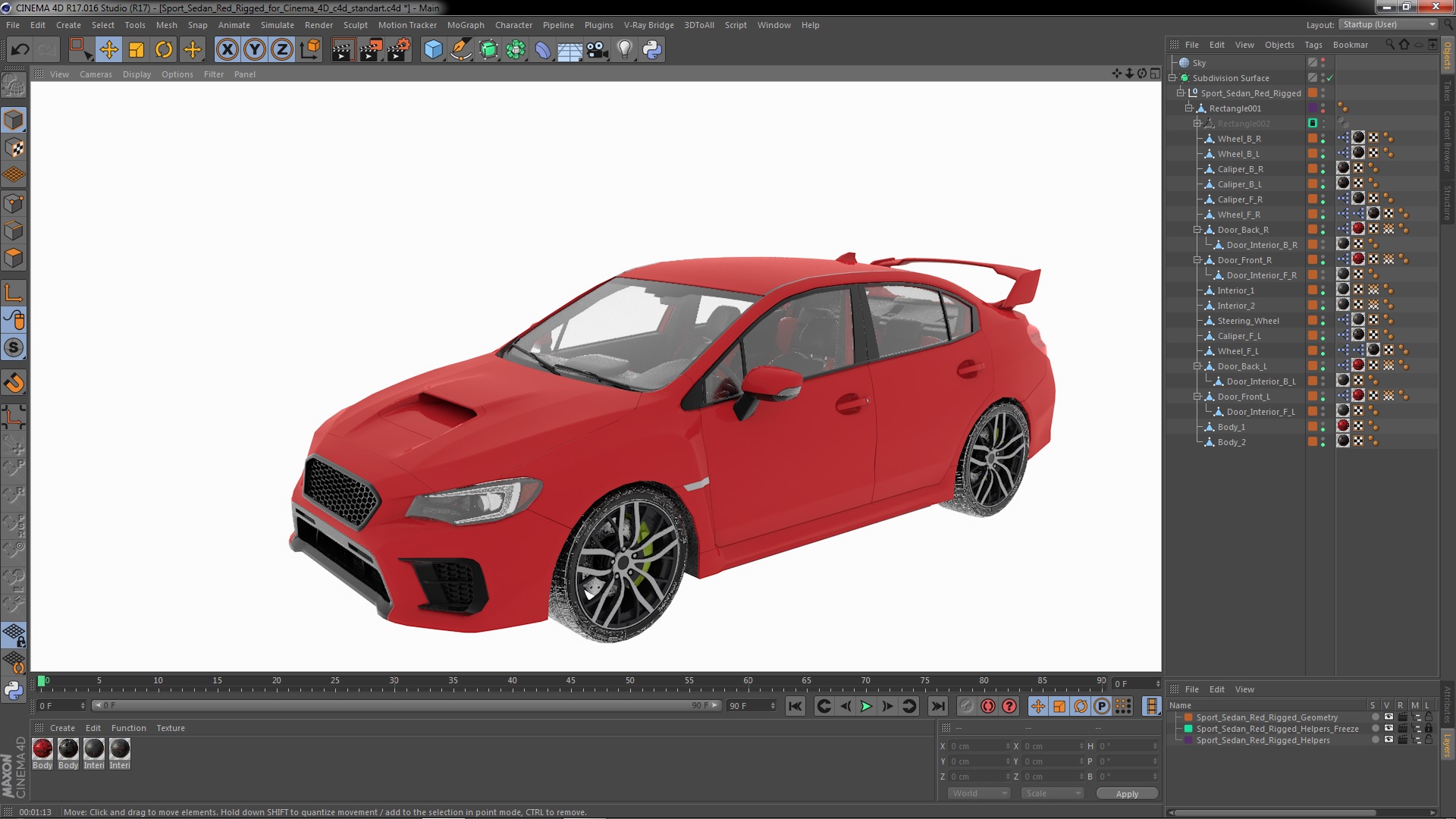This screenshot has height=819, width=1456.
Task: Jump to the start of animation
Action: [795, 706]
